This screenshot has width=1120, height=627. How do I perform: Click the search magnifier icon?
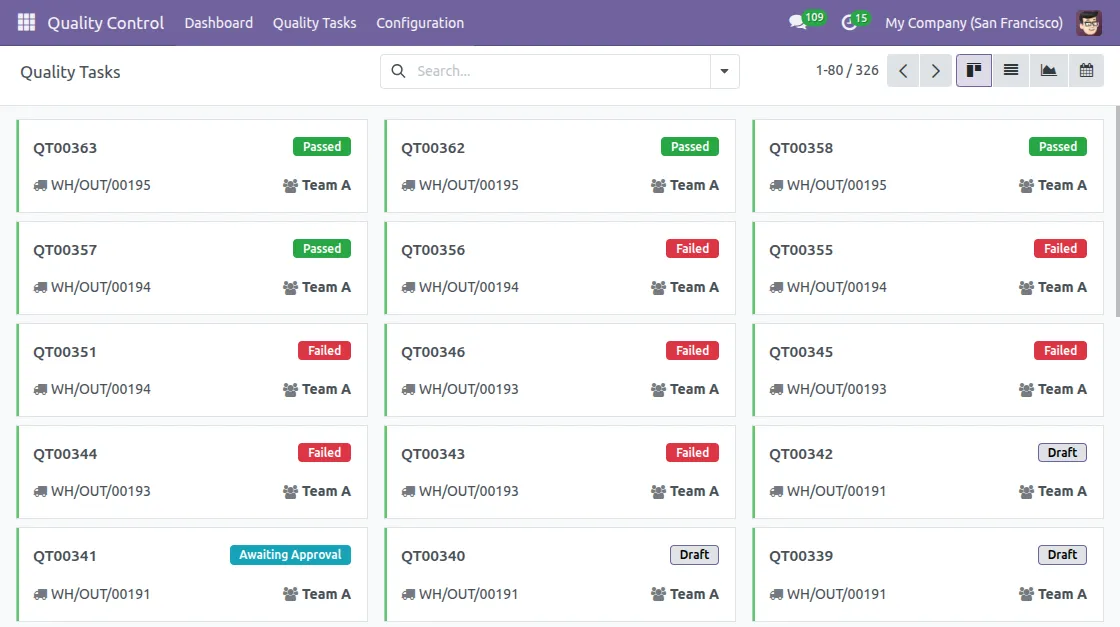click(x=398, y=71)
